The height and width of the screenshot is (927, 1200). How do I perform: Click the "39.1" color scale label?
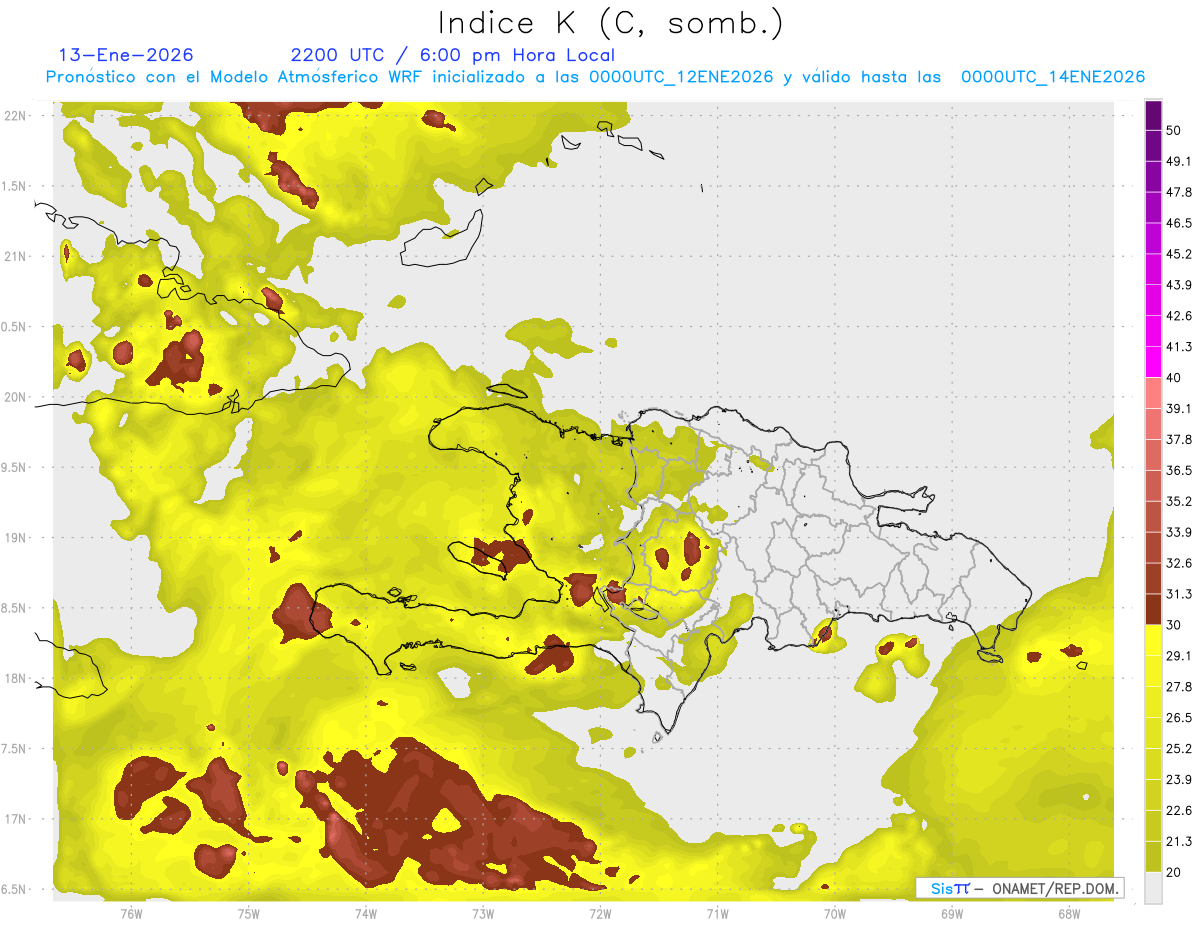[1179, 409]
